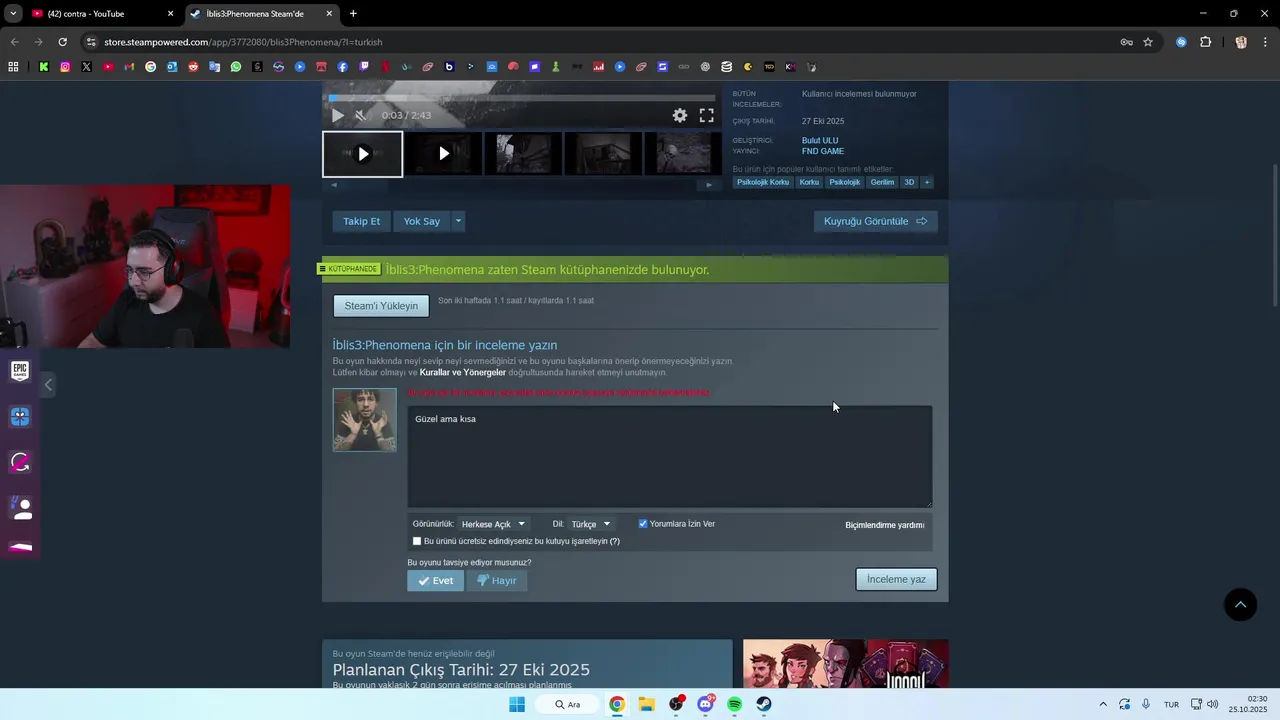Open a new browser tab
This screenshot has width=1280, height=720.
[353, 14]
